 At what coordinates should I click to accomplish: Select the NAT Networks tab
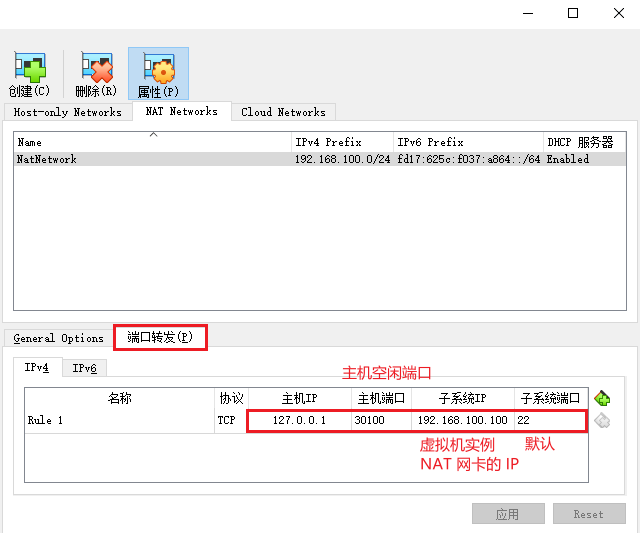(181, 111)
